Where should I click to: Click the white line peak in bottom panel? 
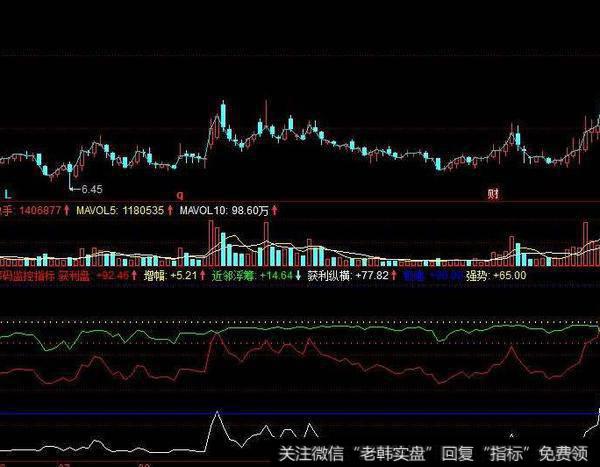click(216, 413)
